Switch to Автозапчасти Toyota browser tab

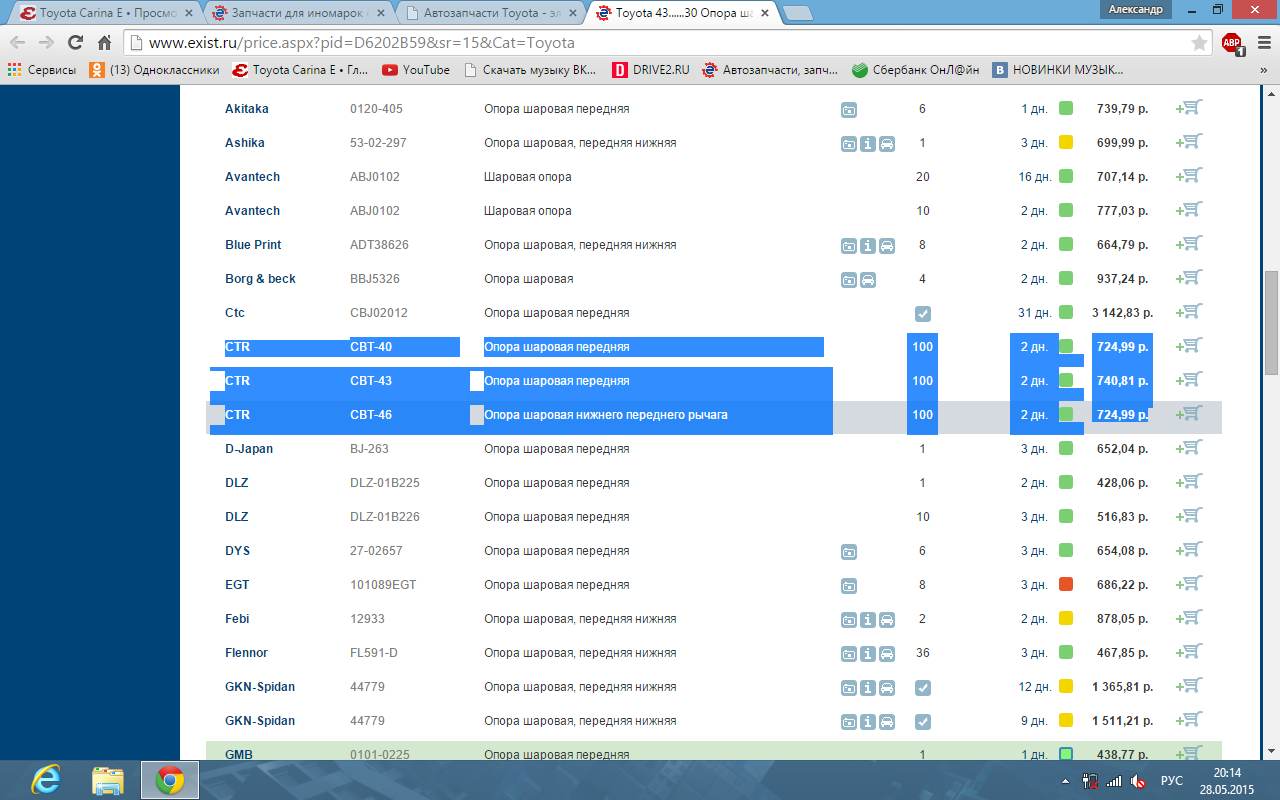490,13
